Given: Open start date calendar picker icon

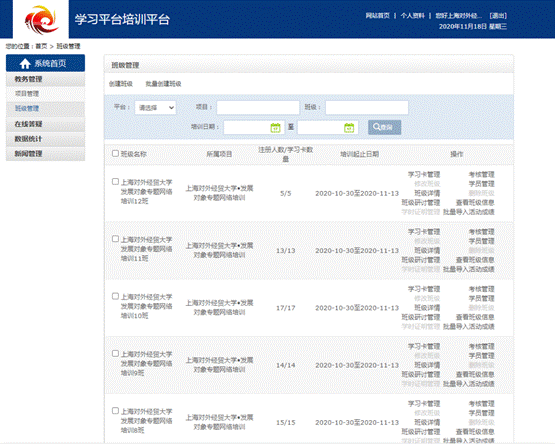Looking at the screenshot, I should [x=275, y=127].
